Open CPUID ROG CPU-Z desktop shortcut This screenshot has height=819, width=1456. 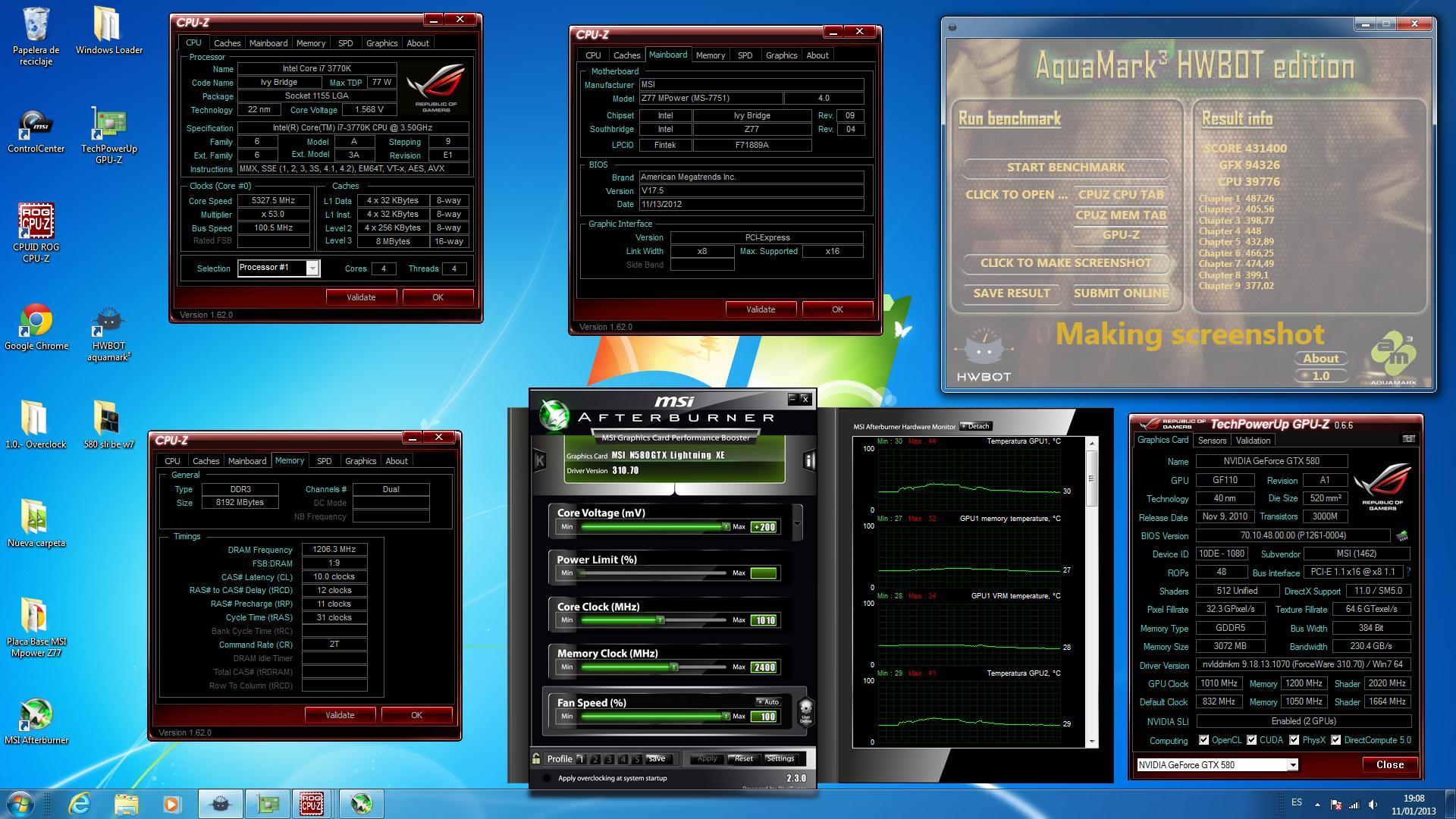click(36, 233)
